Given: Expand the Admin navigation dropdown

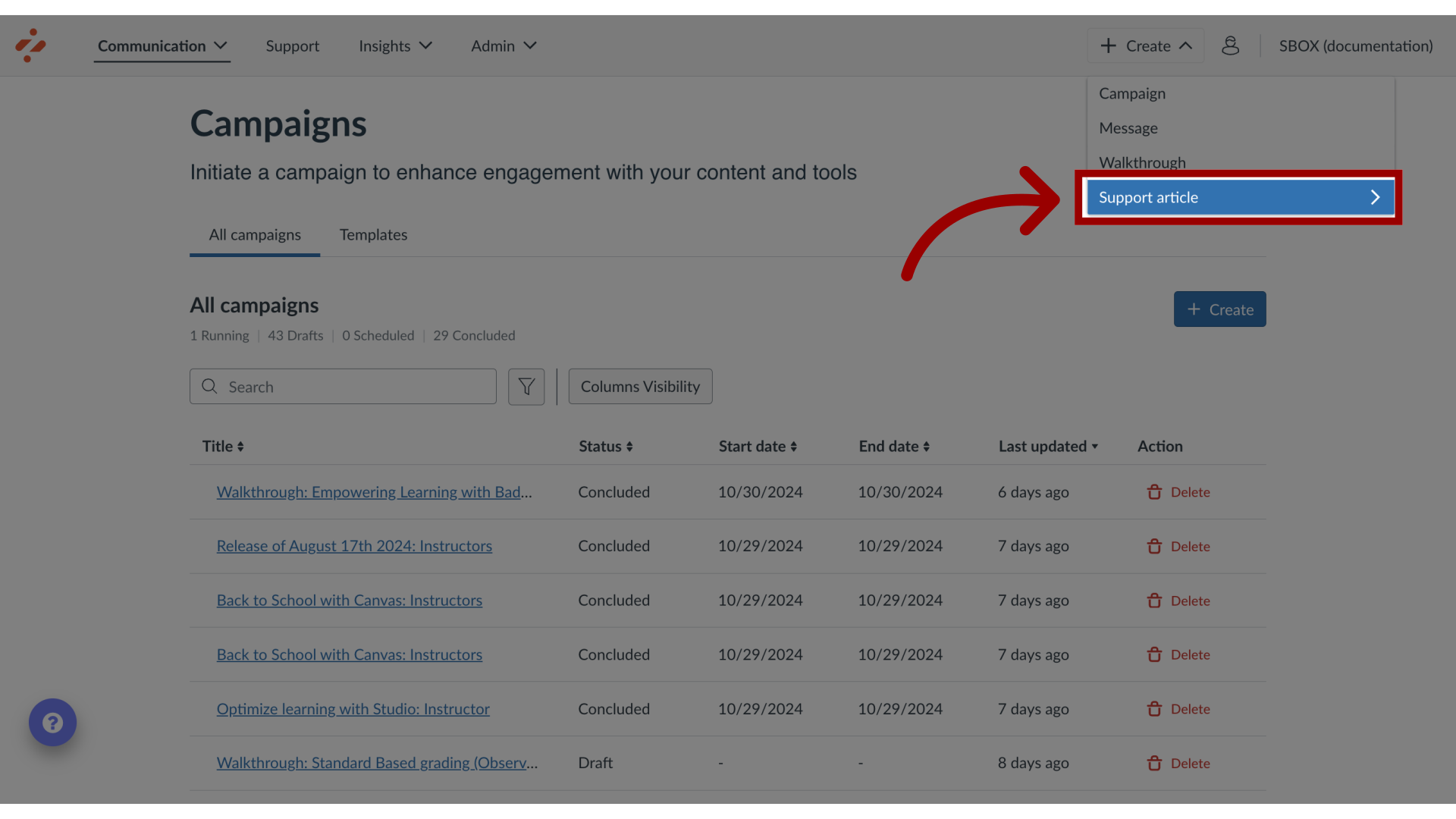Looking at the screenshot, I should [x=504, y=45].
